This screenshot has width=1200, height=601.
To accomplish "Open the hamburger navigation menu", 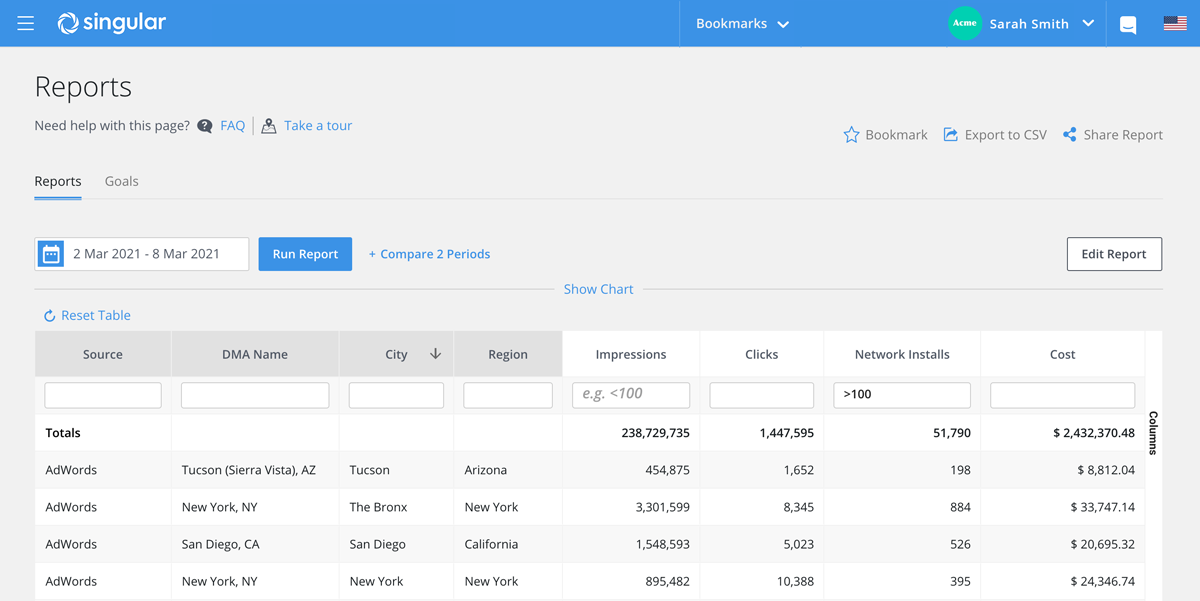I will pyautogui.click(x=27, y=23).
